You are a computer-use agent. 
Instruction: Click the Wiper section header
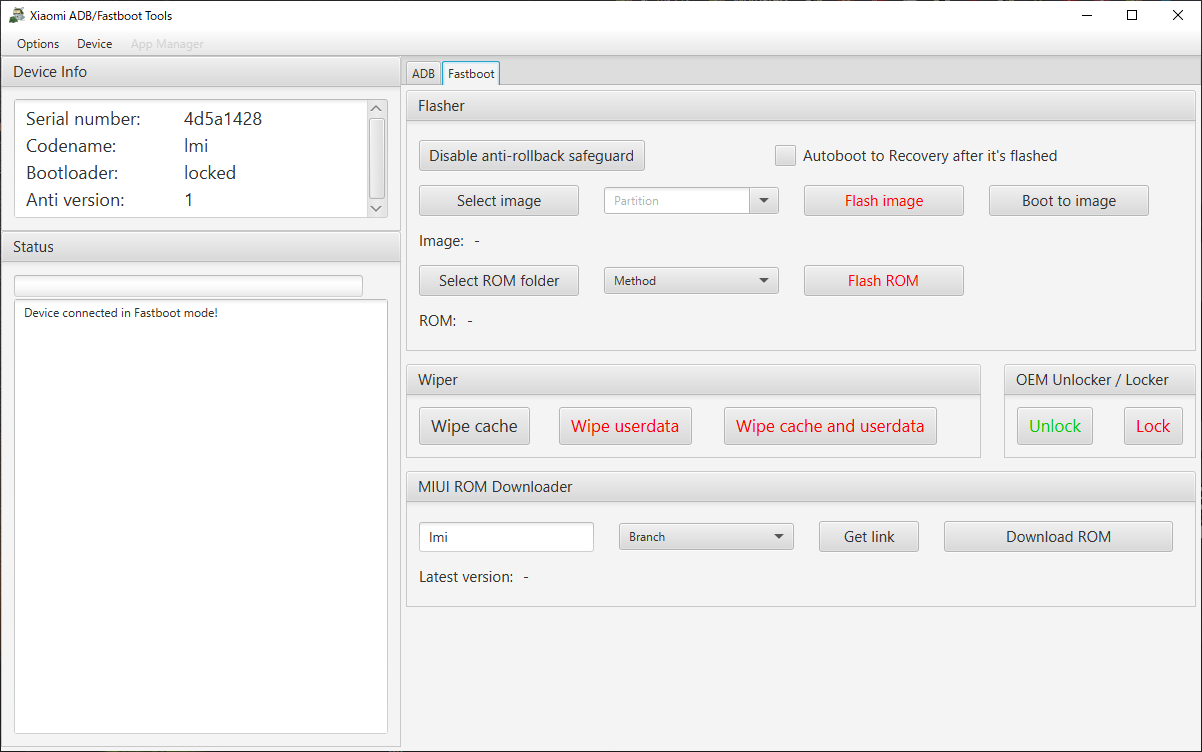(693, 380)
